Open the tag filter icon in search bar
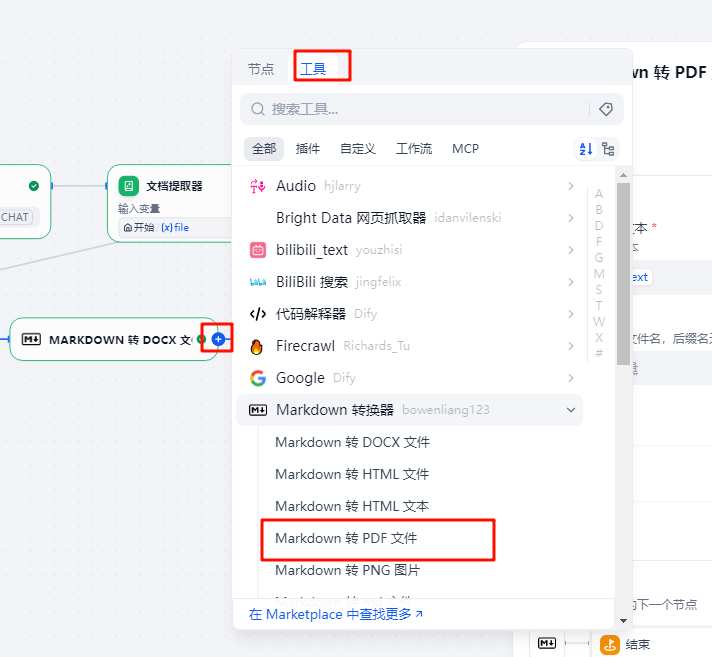This screenshot has width=712, height=657. [606, 109]
